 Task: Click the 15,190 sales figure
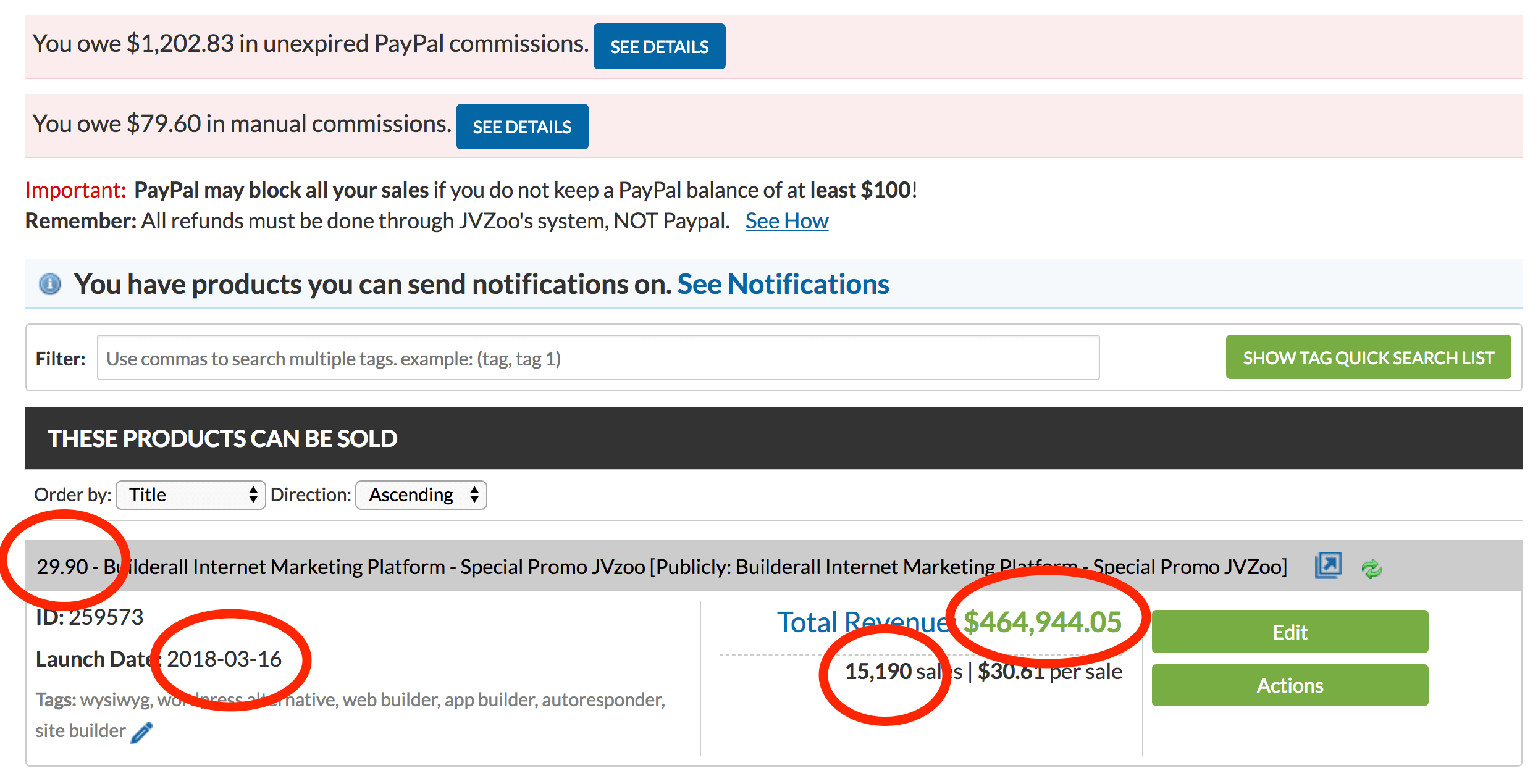pos(904,672)
